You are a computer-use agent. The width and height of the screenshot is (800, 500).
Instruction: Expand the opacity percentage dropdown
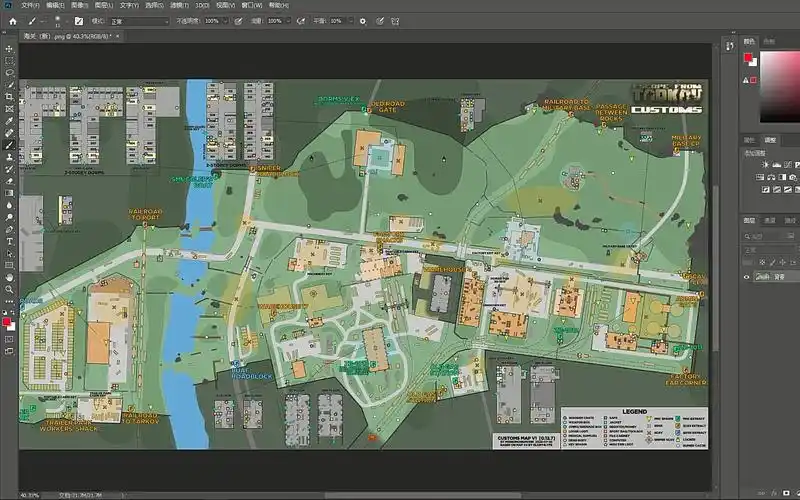(225, 20)
